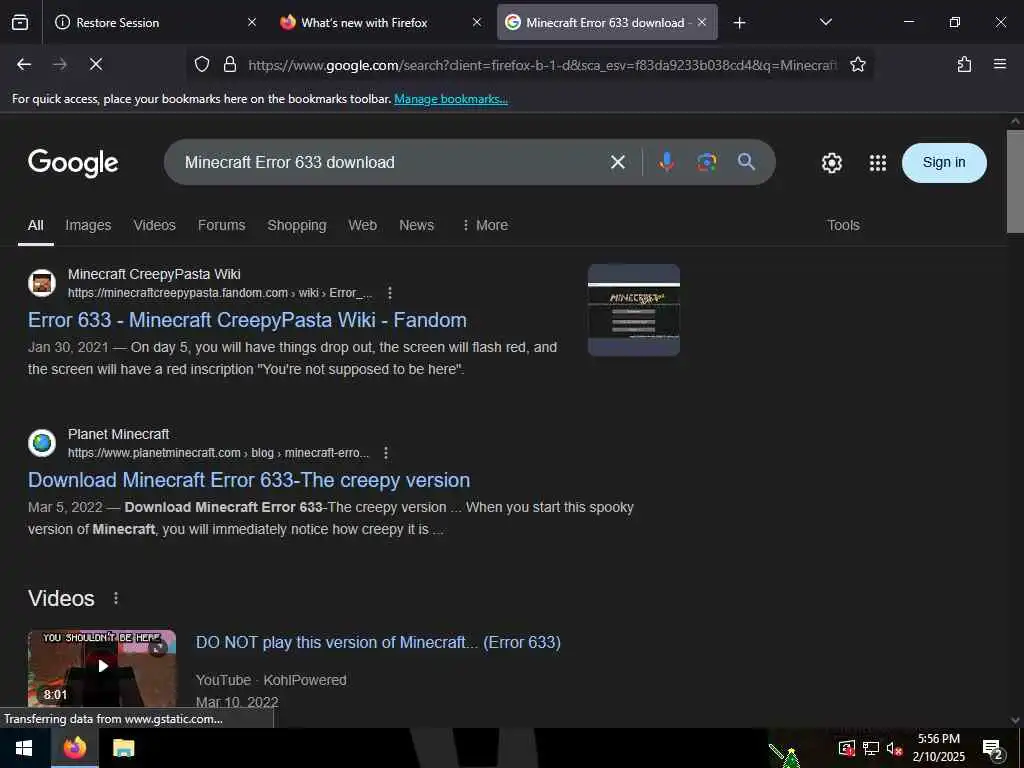Screen dimensions: 1024x768
Task: Open the Extensions puzzle icon
Action: pyautogui.click(x=964, y=64)
